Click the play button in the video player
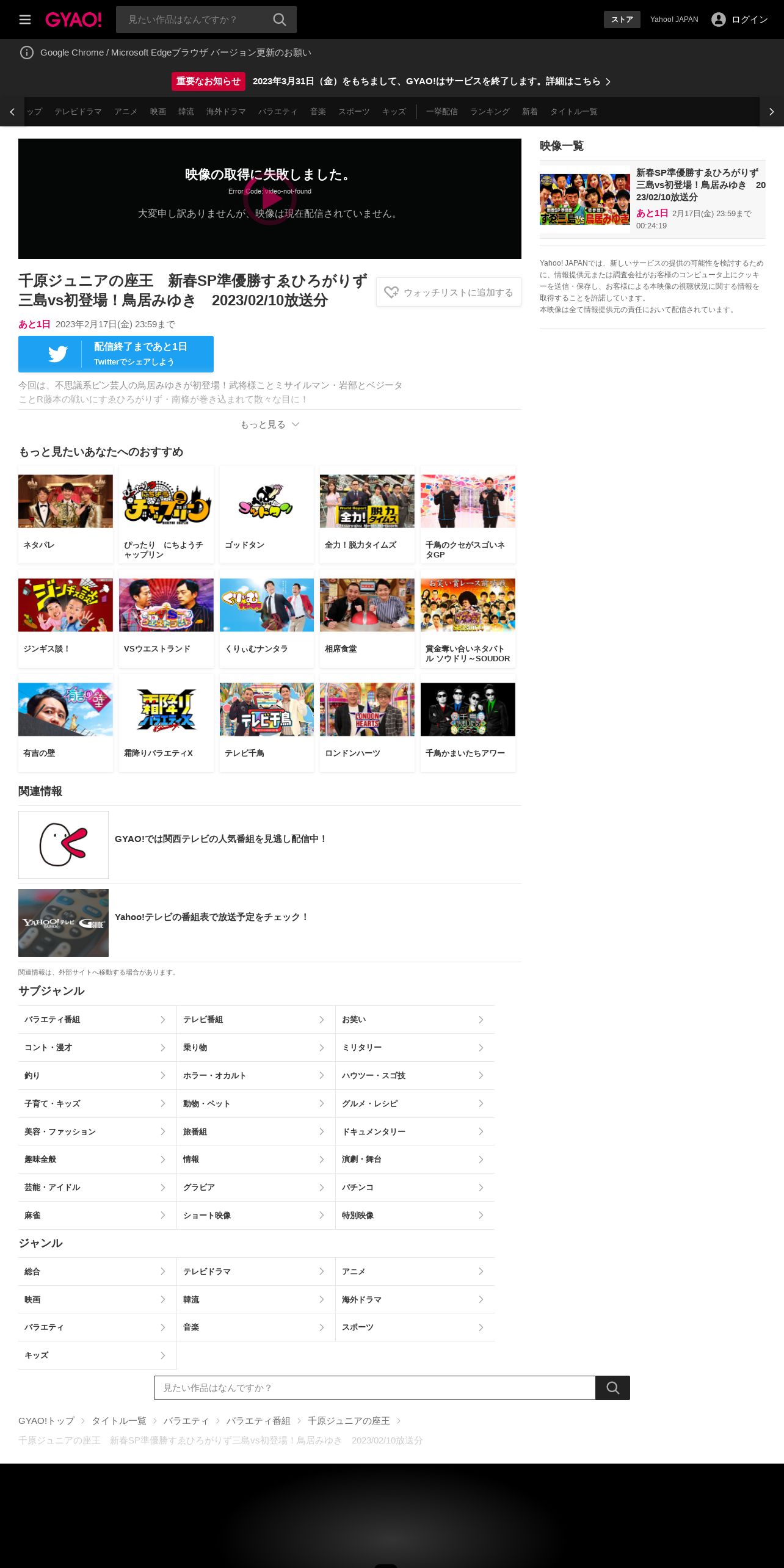 270,198
